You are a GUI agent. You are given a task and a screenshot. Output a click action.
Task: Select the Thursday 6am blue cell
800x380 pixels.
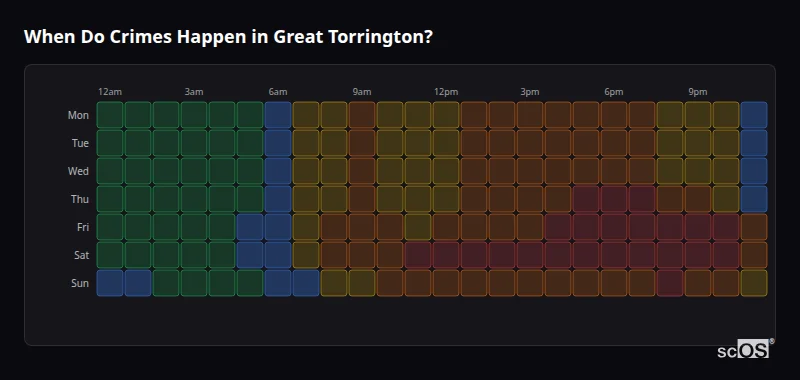(278, 199)
